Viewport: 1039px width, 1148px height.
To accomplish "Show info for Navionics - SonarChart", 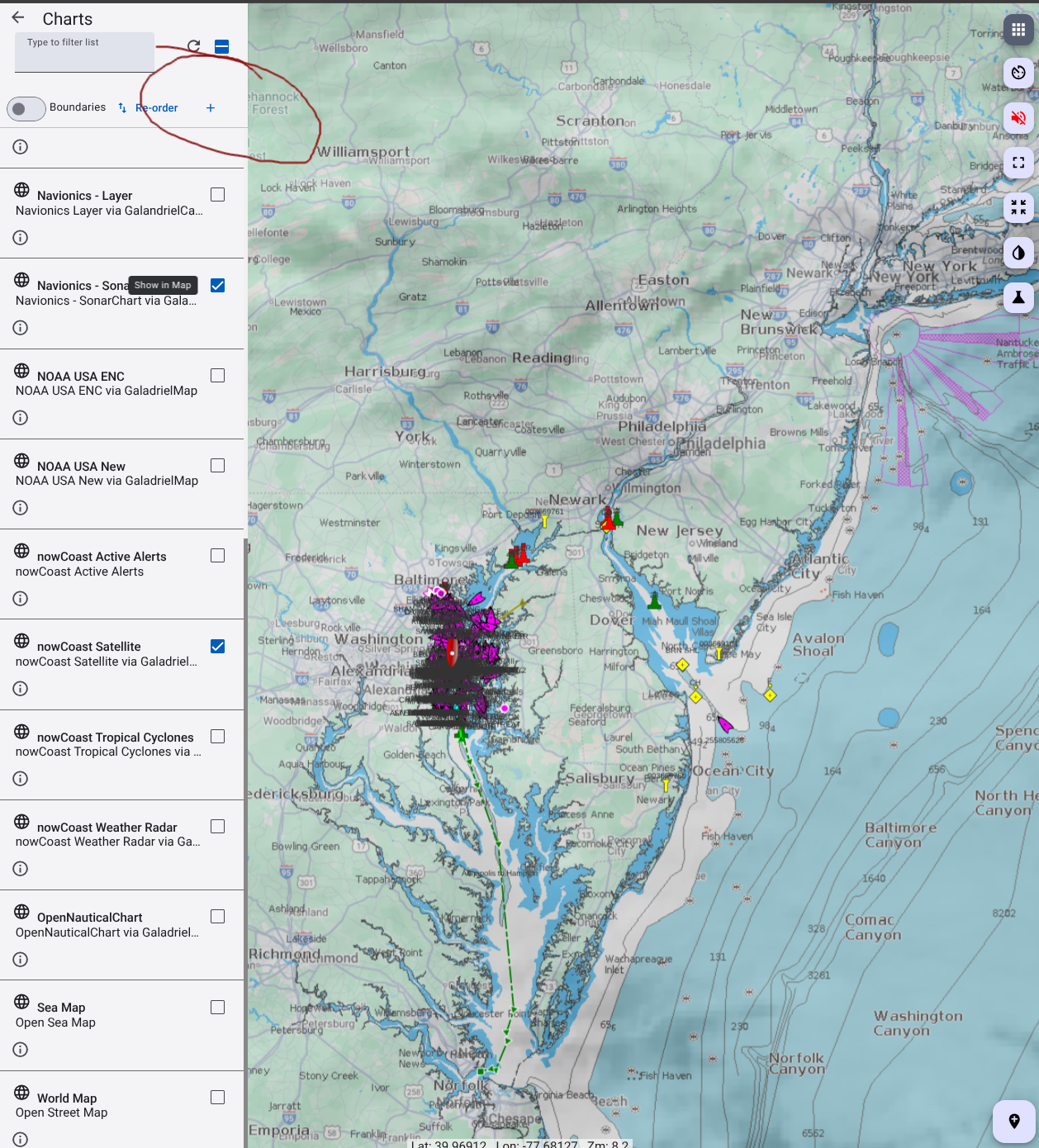I will (21, 328).
